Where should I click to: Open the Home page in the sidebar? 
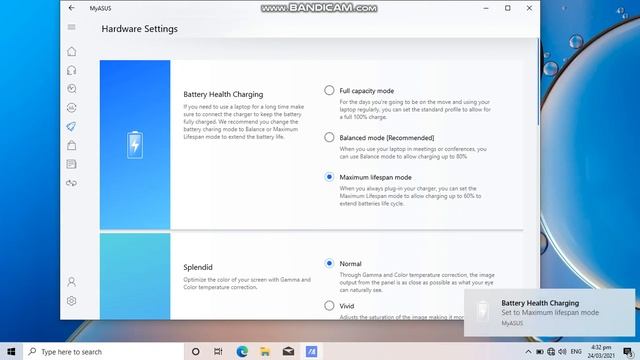[71, 51]
